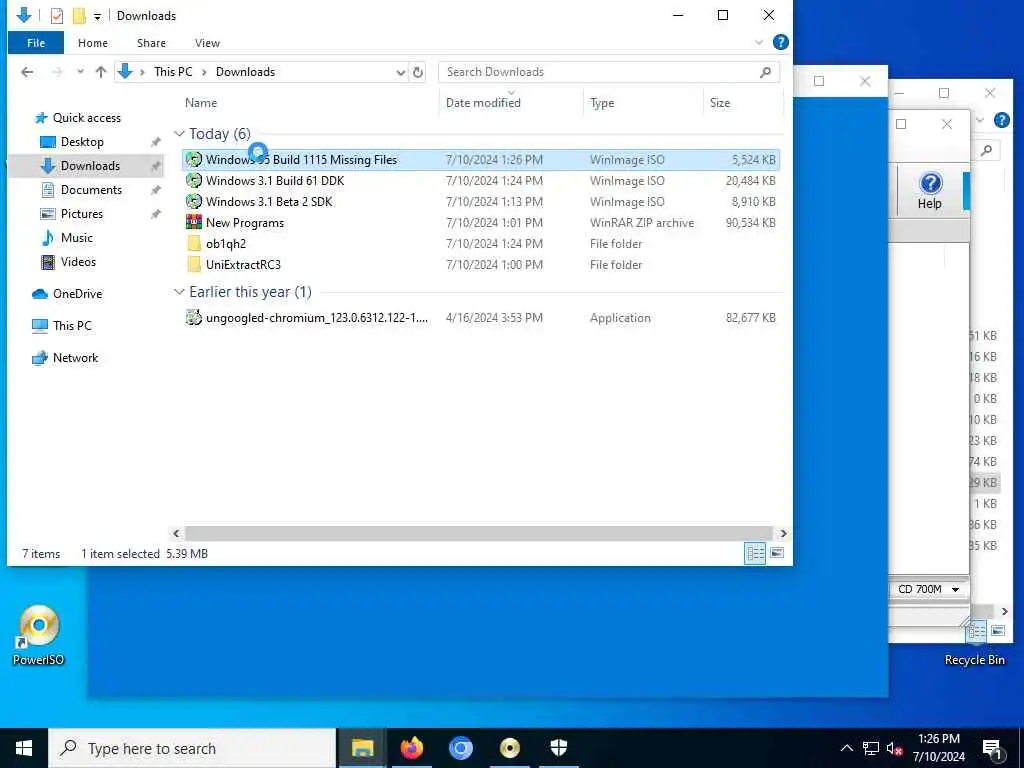This screenshot has width=1024, height=768.
Task: Sort by the Name column header
Action: click(200, 103)
